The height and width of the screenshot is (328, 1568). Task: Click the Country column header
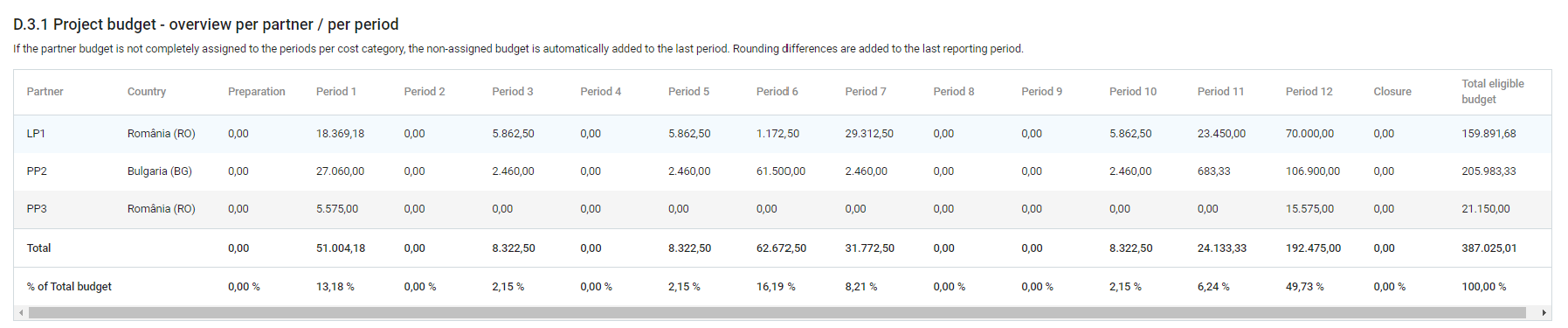tap(147, 92)
